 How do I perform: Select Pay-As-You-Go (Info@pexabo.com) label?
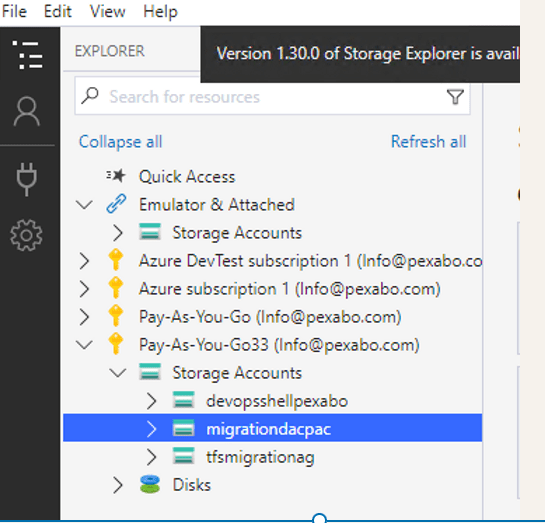pos(270,317)
